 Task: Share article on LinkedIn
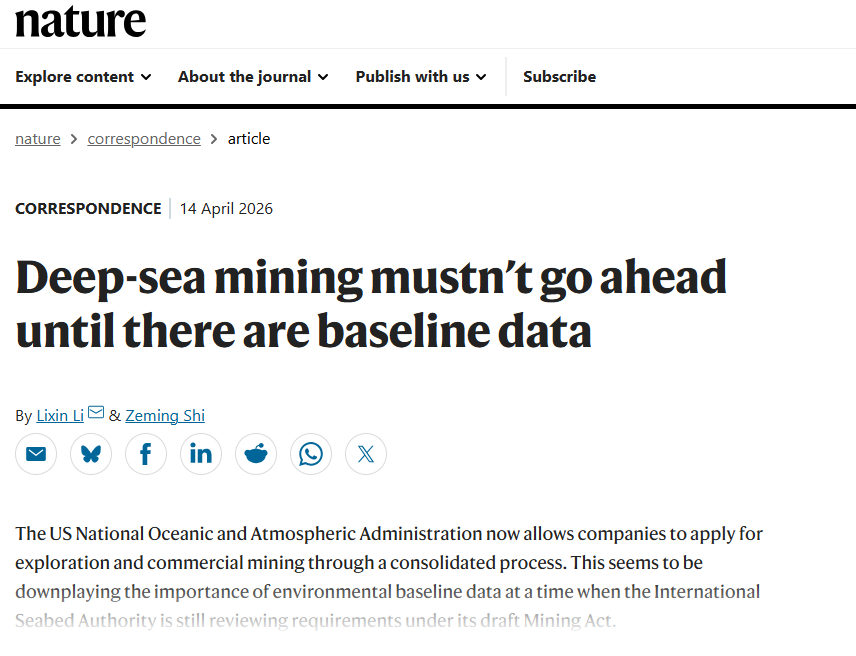click(x=201, y=454)
